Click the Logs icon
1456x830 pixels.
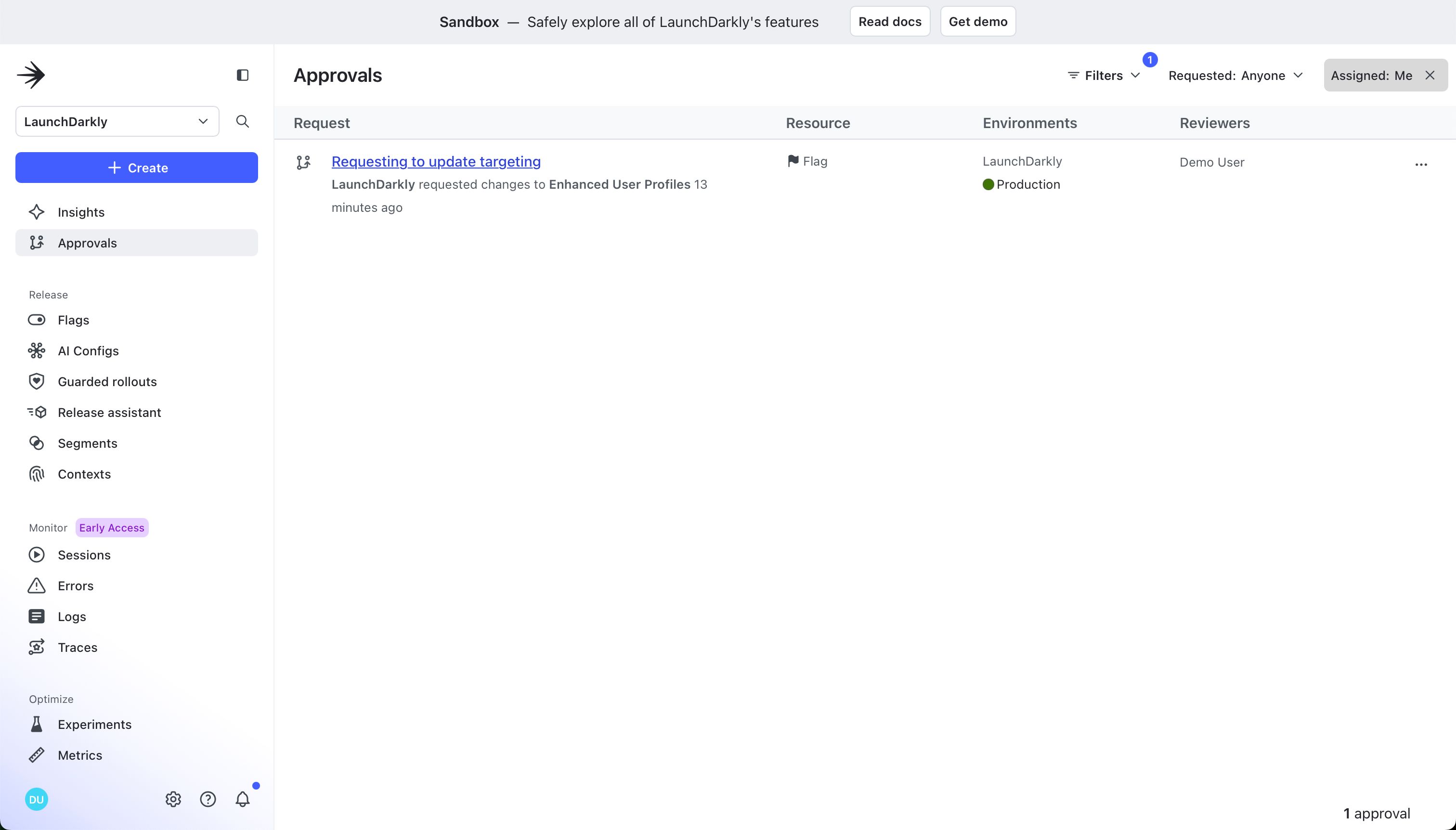pyautogui.click(x=37, y=616)
